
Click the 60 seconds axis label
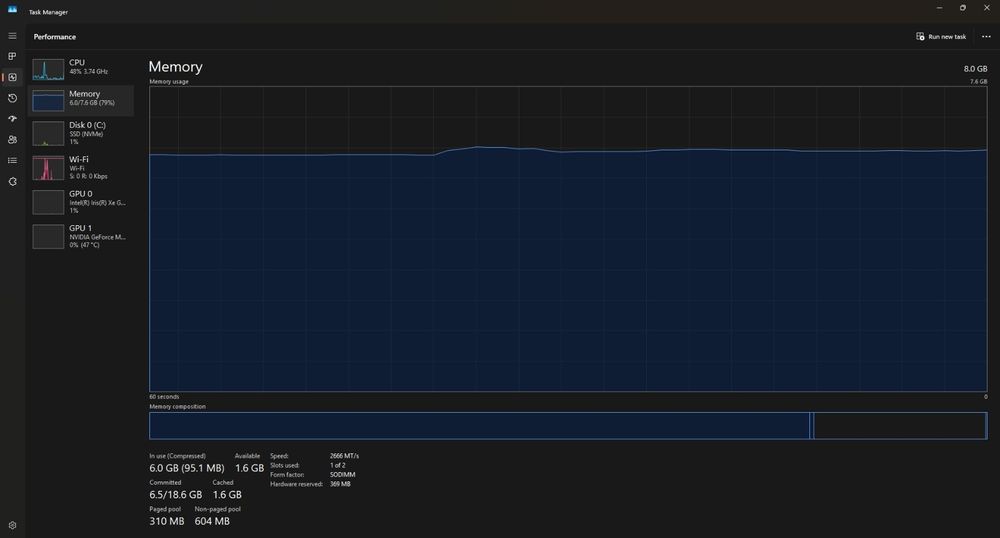point(164,396)
